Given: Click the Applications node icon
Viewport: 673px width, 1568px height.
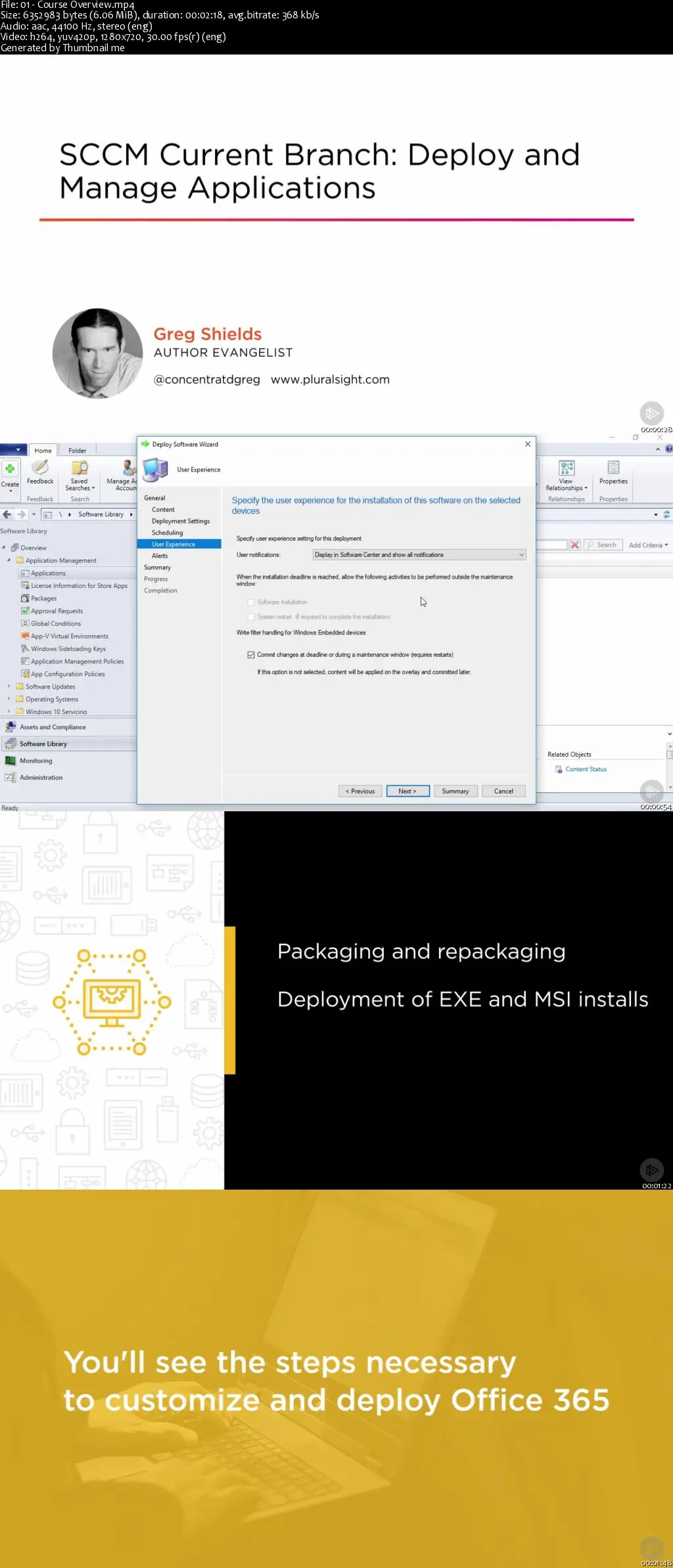Looking at the screenshot, I should (x=25, y=573).
